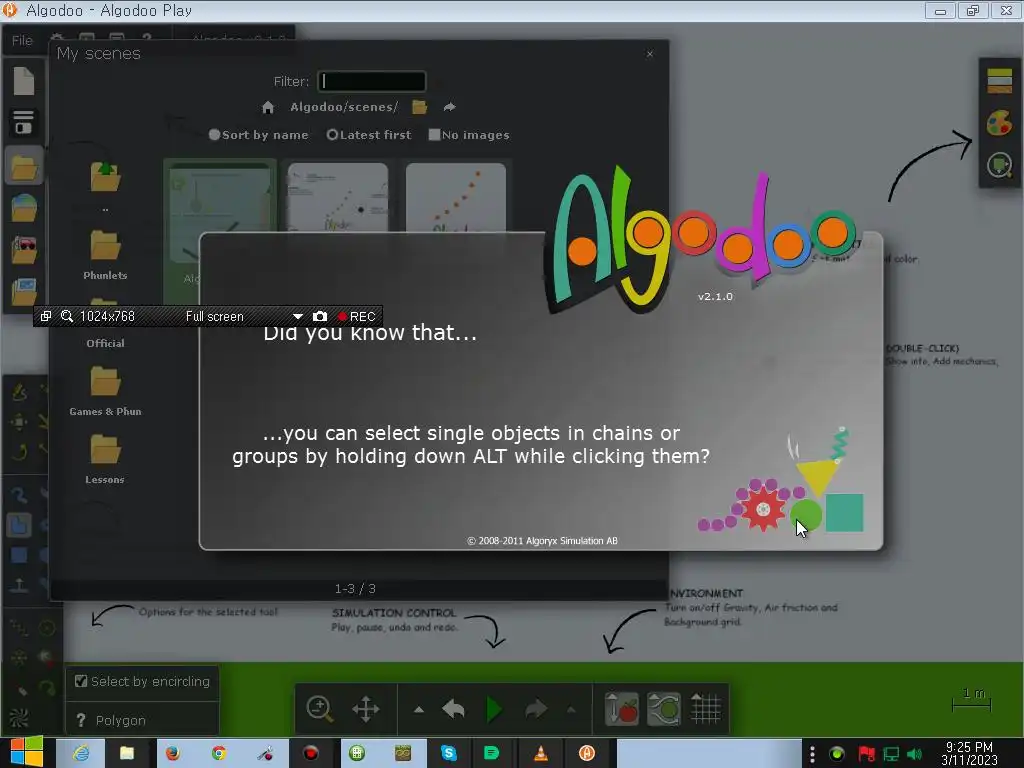1024x768 pixels.
Task: Go to home folder in My scenes
Action: [268, 107]
